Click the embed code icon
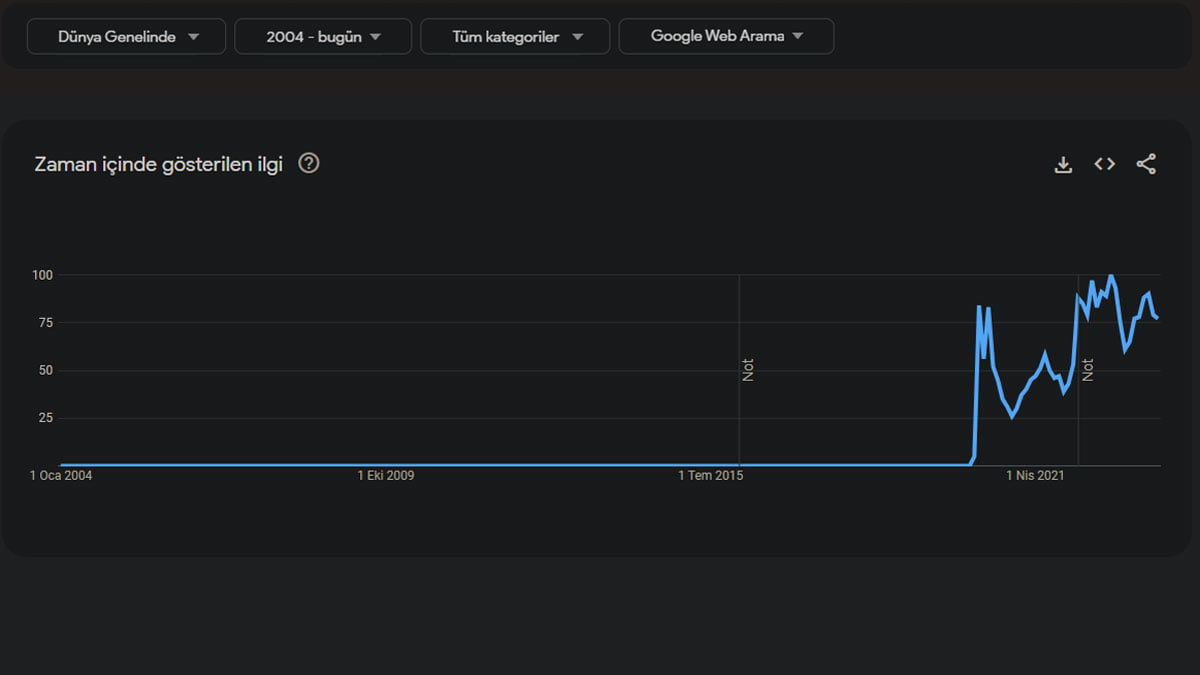 1104,164
